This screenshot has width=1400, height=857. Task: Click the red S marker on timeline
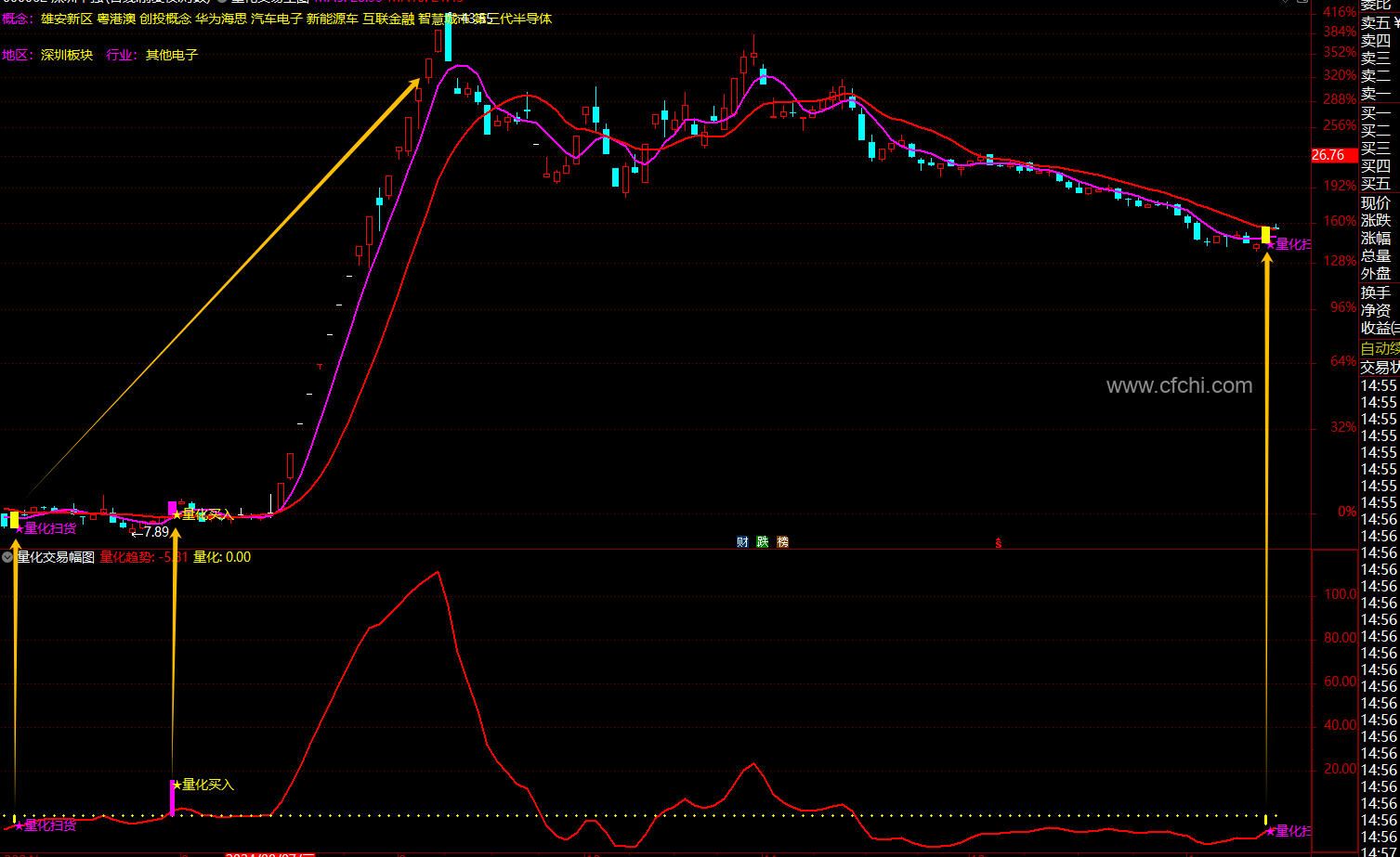pyautogui.click(x=999, y=543)
